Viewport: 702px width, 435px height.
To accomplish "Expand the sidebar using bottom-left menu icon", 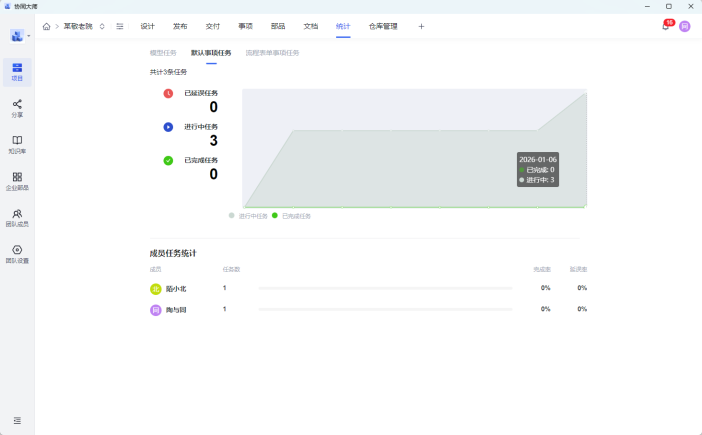I will coord(17,420).
